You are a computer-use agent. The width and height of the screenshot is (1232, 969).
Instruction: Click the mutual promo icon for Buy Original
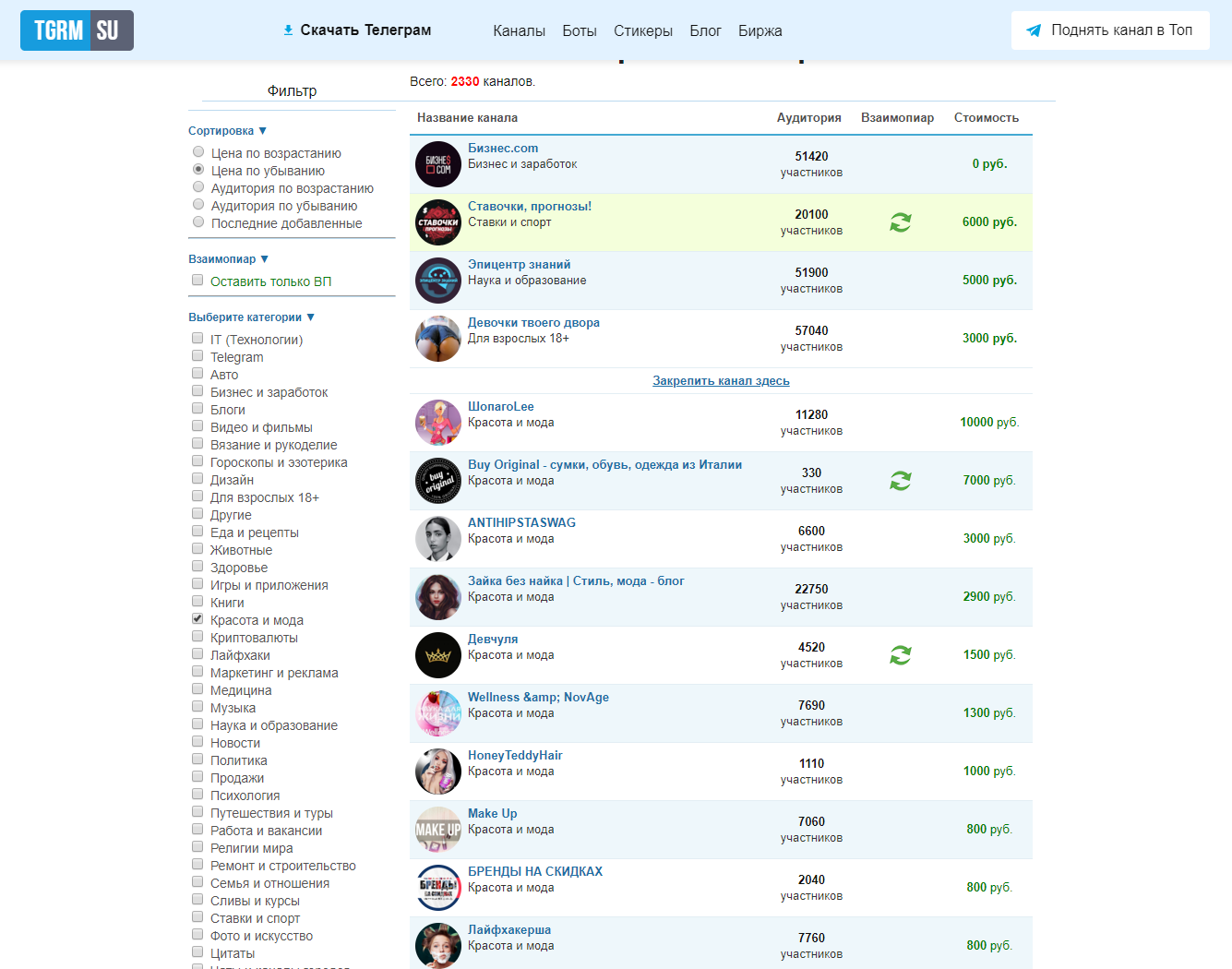coord(901,481)
